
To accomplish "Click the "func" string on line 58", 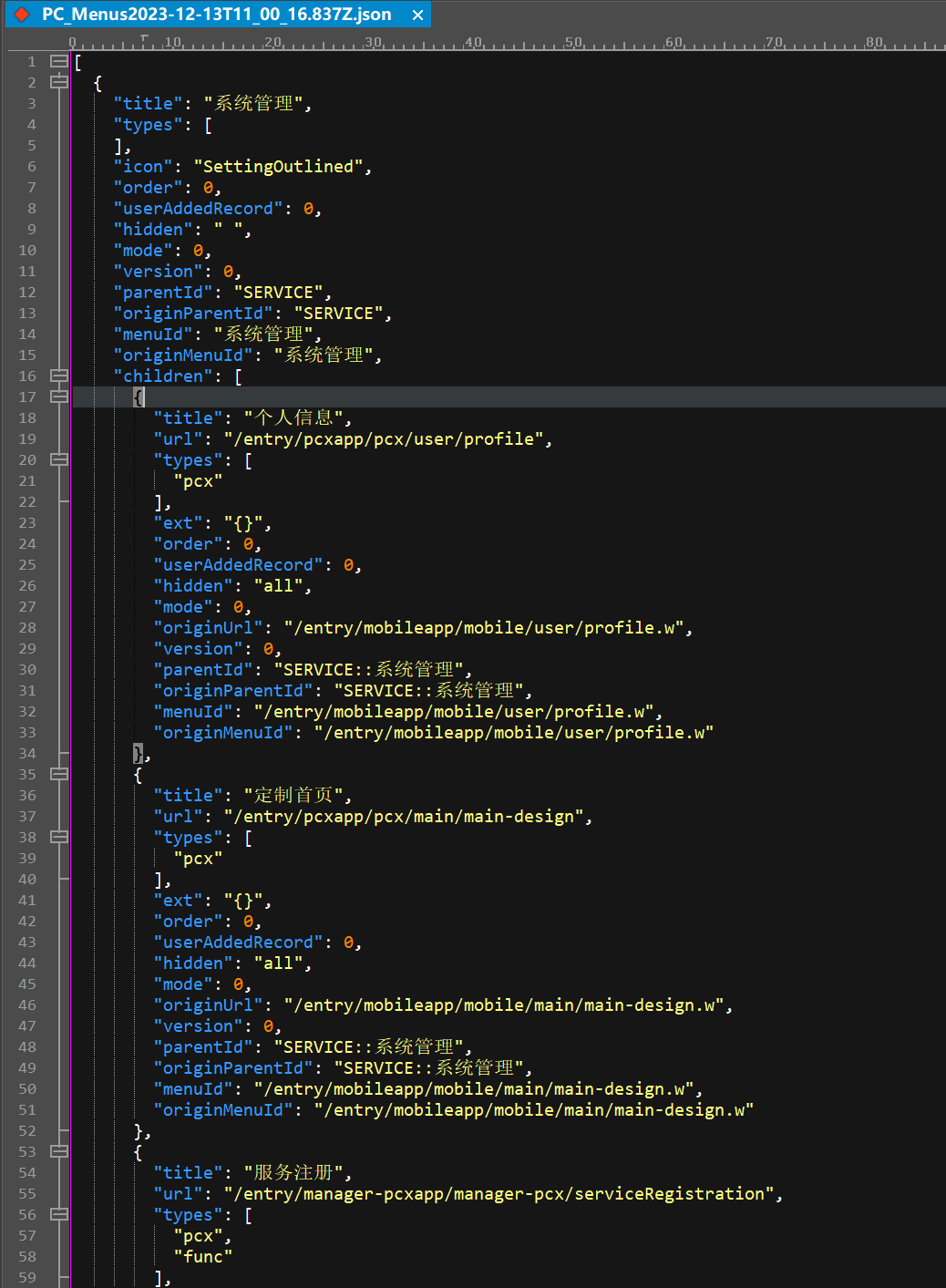I will tap(203, 1256).
